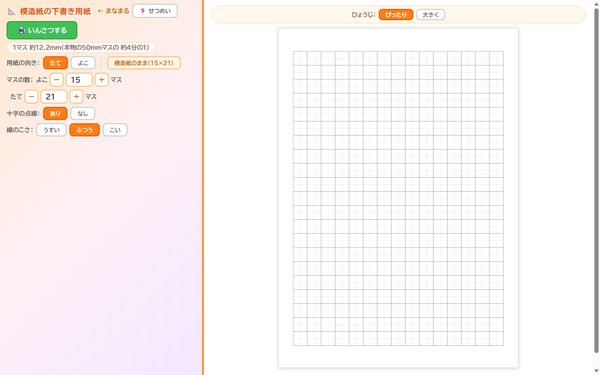Increase the よこ cell count with plus
The height and width of the screenshot is (375, 600).
[101, 80]
